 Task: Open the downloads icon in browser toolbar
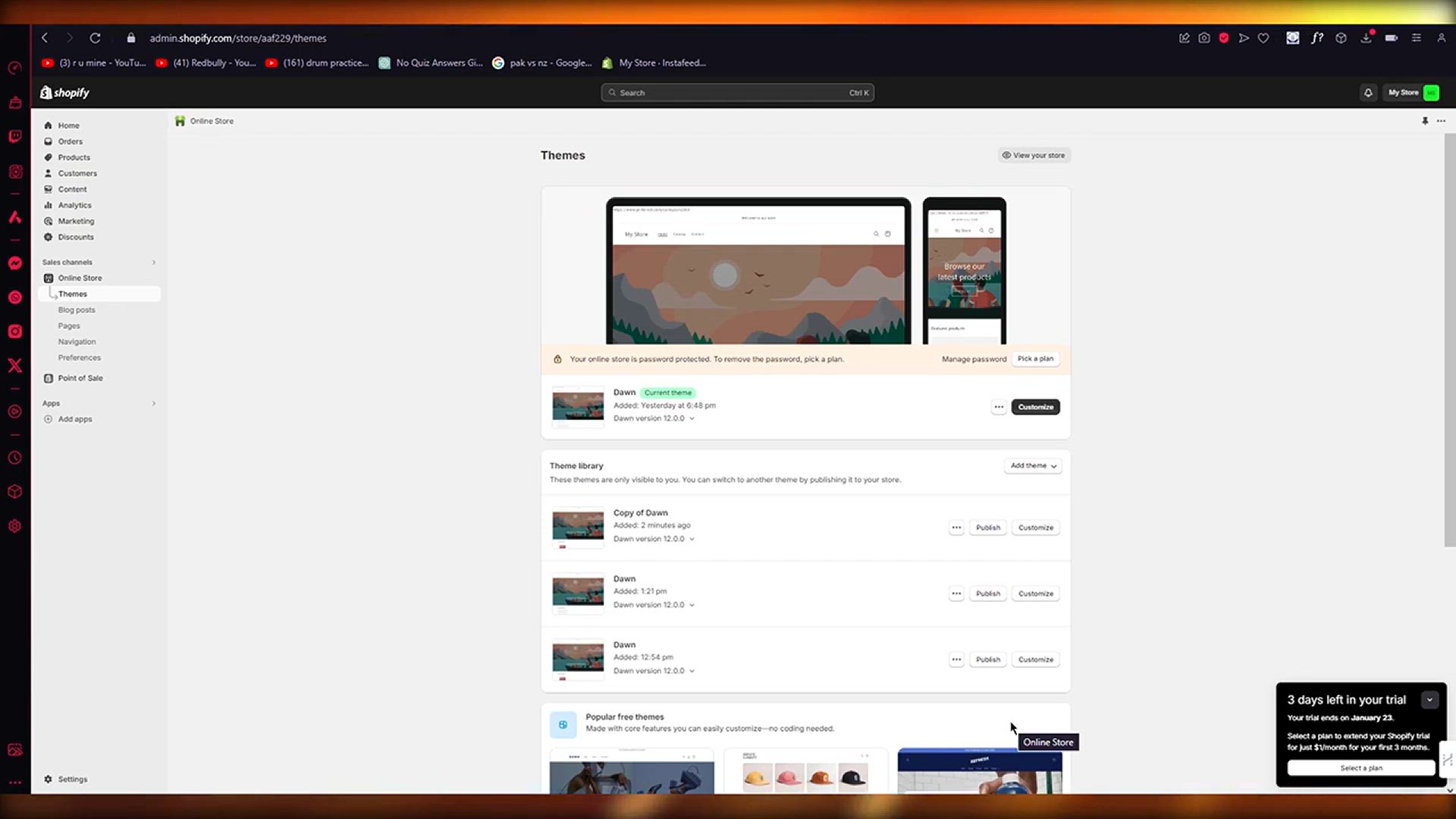pyautogui.click(x=1367, y=38)
